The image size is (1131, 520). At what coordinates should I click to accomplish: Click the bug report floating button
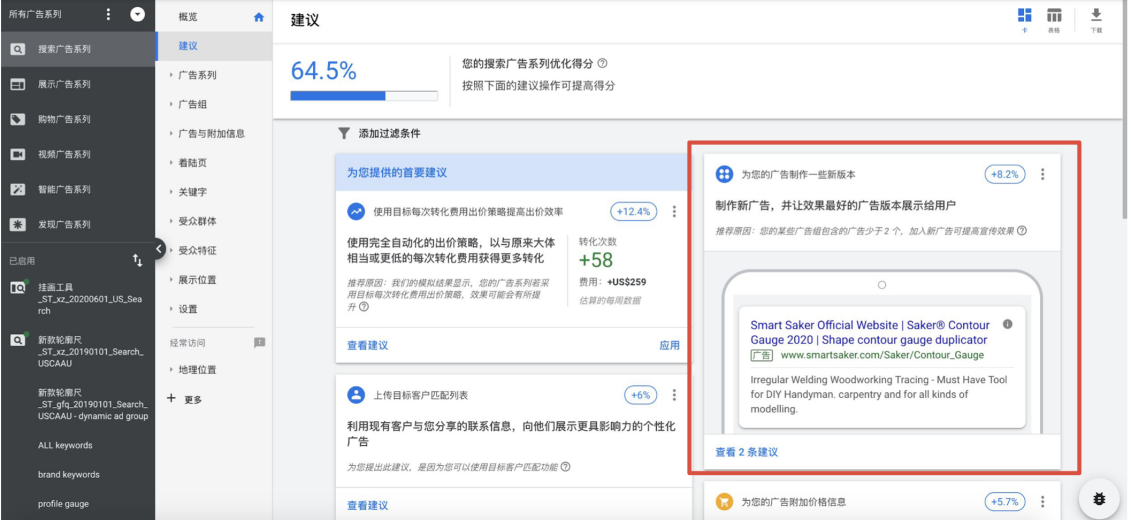(x=1099, y=498)
